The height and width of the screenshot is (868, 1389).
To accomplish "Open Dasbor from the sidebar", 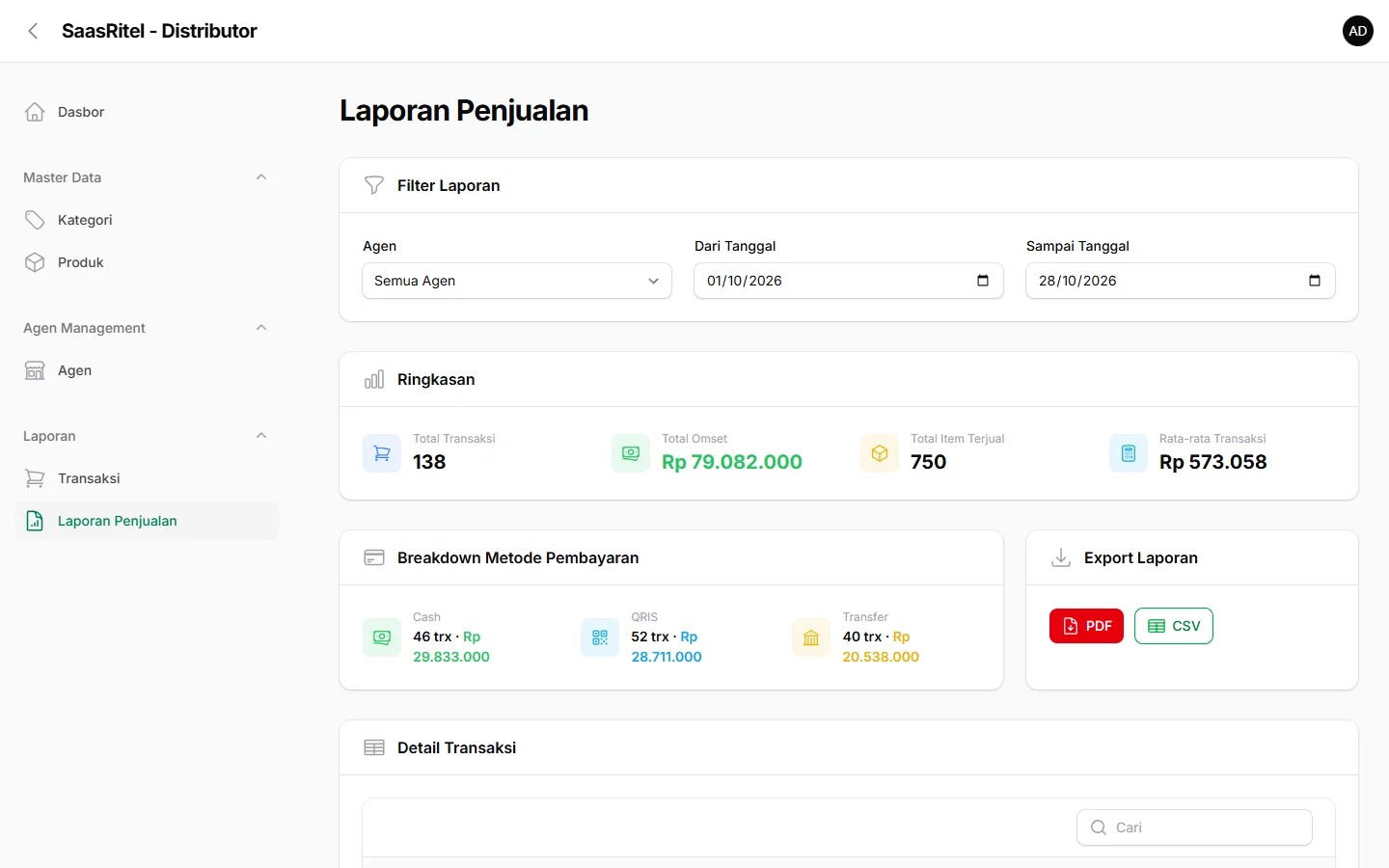I will click(147, 112).
